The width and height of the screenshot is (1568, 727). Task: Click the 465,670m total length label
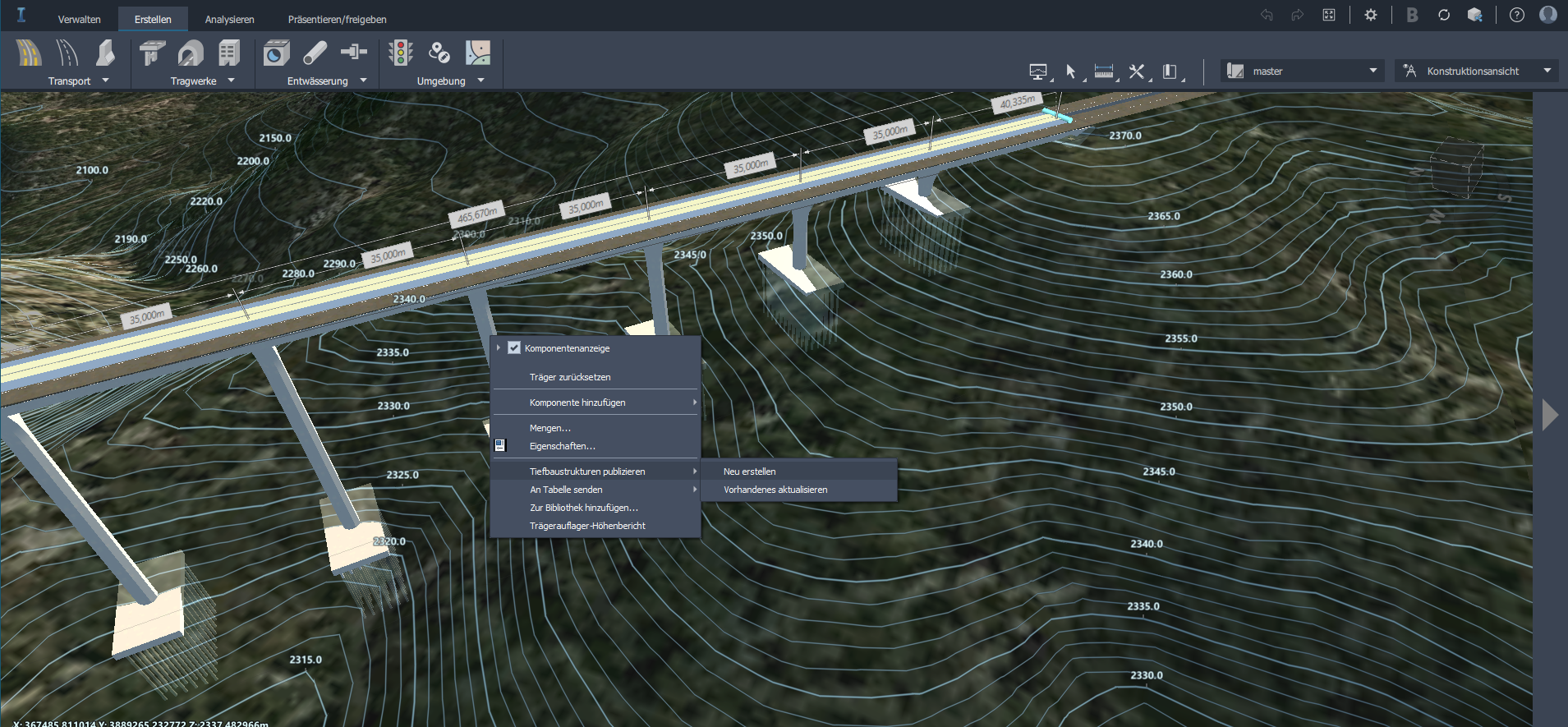pos(476,214)
